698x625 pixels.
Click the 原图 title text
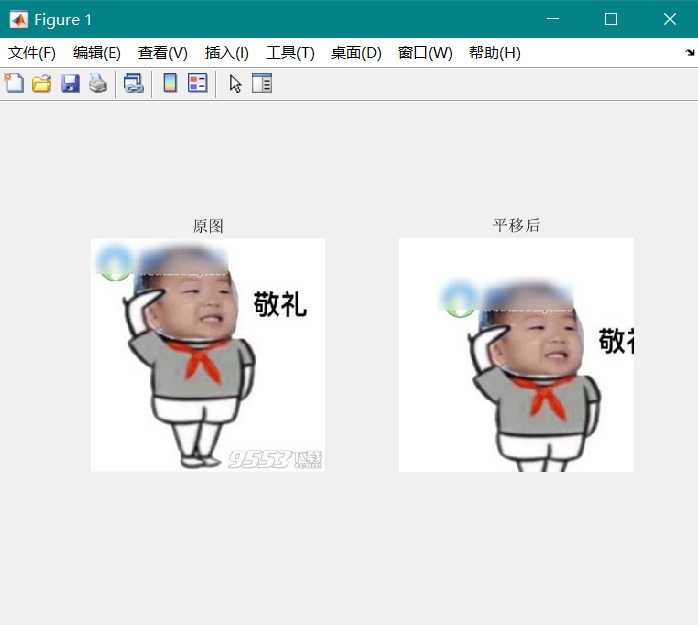[208, 226]
